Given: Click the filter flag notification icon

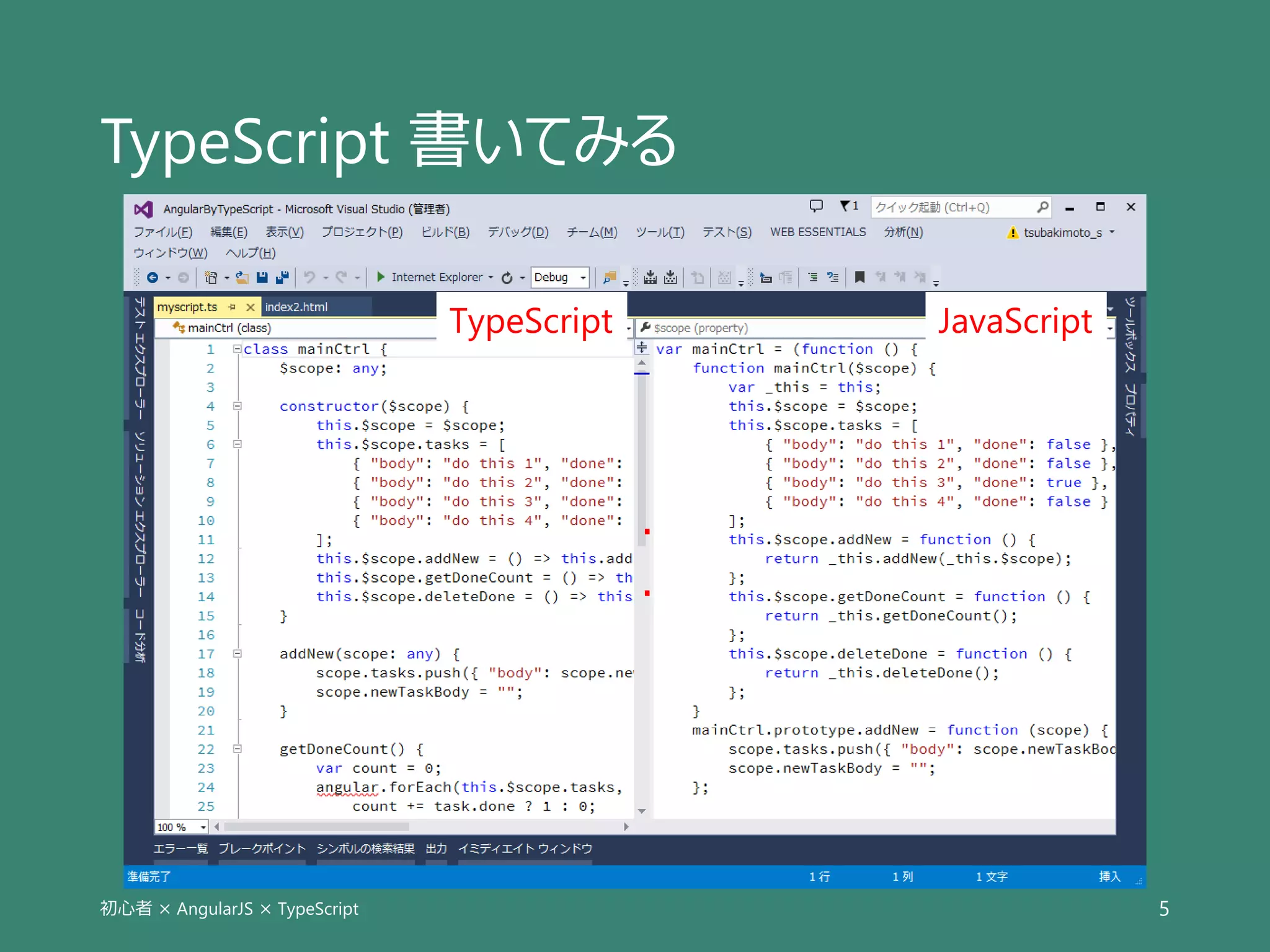Looking at the screenshot, I should click(849, 206).
